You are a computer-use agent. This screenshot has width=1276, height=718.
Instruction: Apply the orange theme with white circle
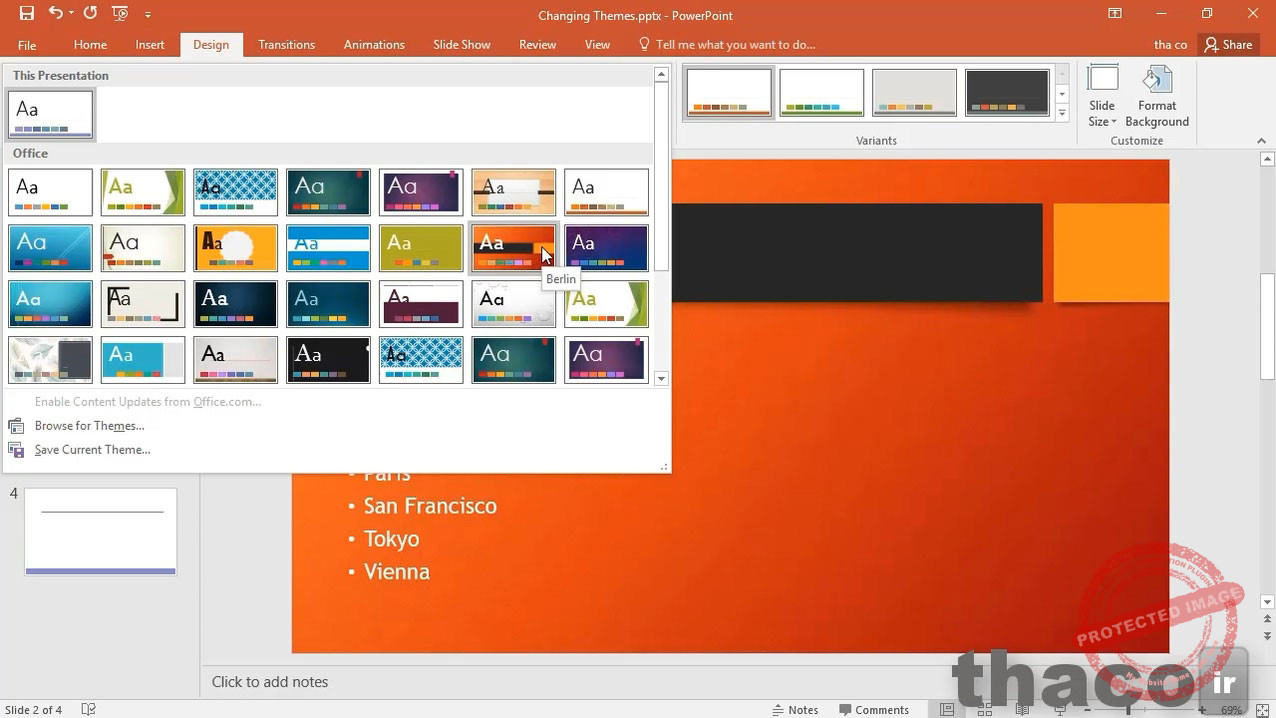point(236,248)
